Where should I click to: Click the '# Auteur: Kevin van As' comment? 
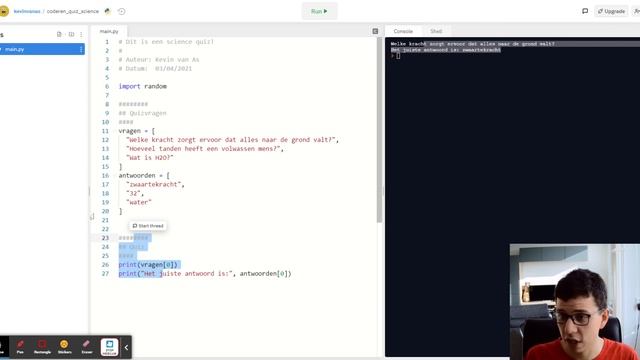[x=159, y=60]
